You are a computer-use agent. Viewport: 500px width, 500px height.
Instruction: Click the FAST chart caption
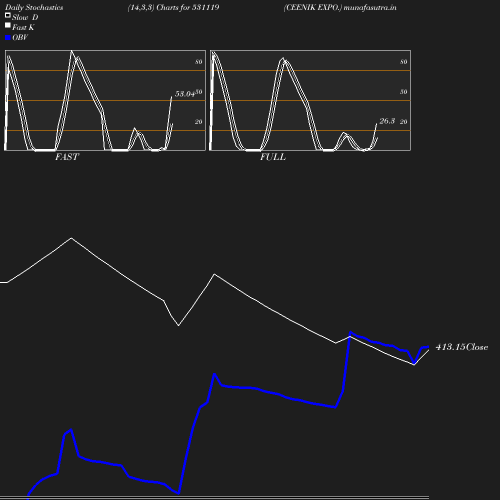tap(67, 157)
